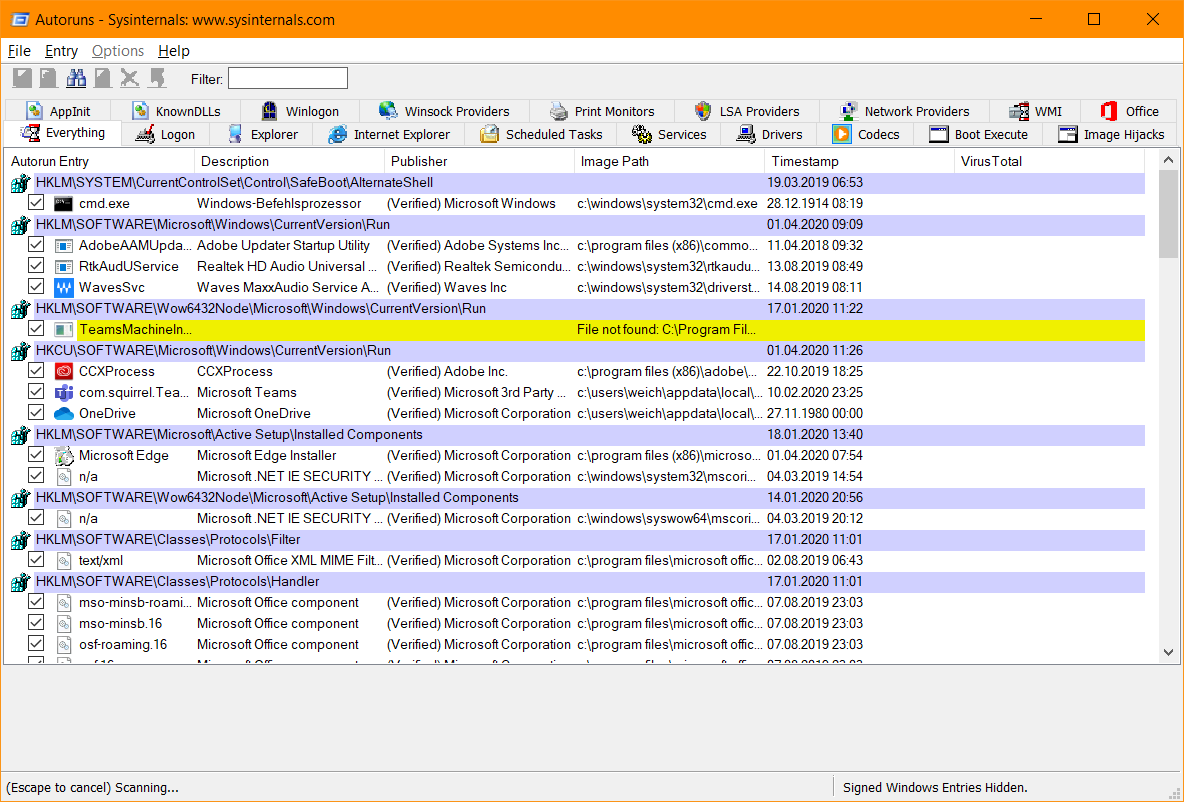The width and height of the screenshot is (1184, 802).
Task: Click the scrollbar down arrow
Action: (x=1168, y=652)
